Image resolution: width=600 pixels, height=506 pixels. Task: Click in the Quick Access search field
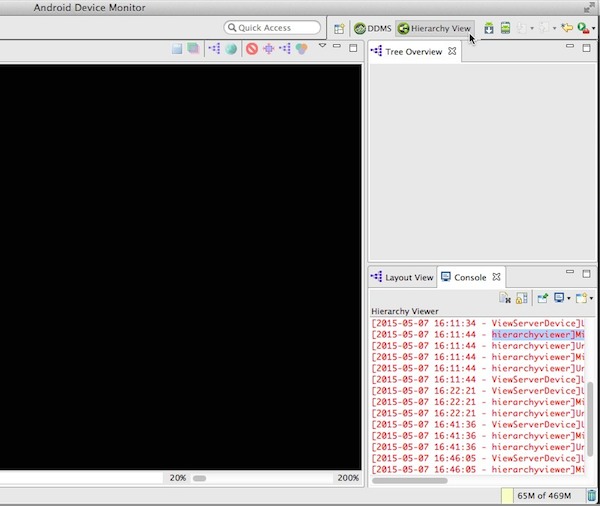tap(273, 28)
